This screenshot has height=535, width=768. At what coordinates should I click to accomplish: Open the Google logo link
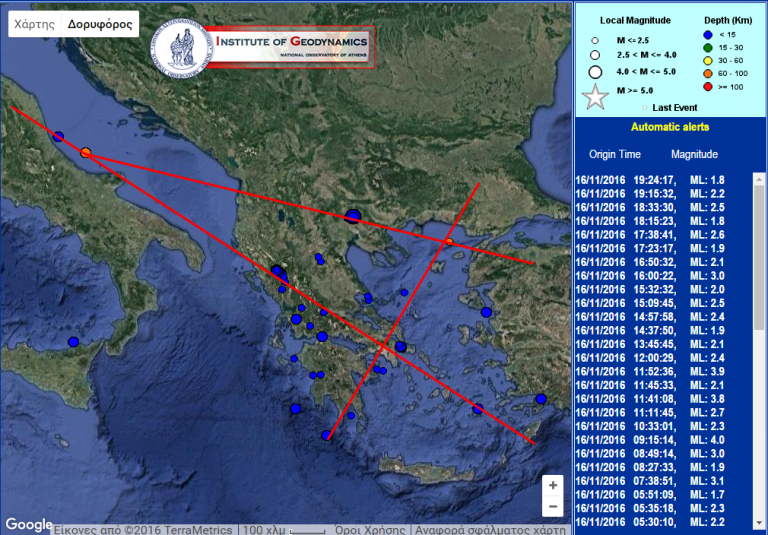(28, 525)
